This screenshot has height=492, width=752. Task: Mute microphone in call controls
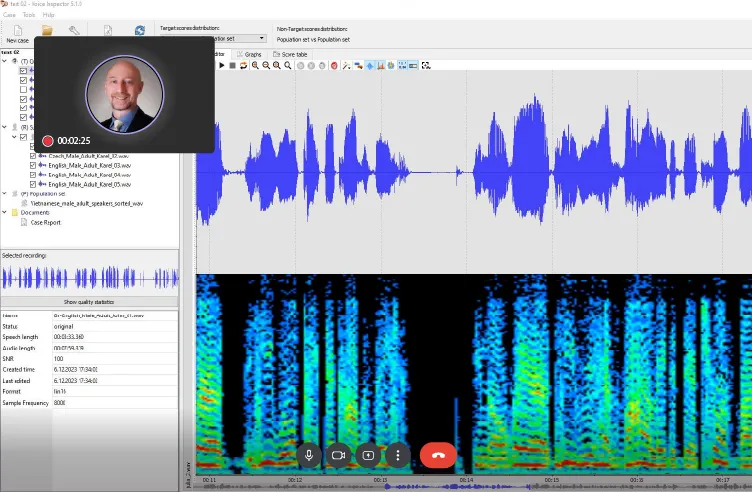309,455
